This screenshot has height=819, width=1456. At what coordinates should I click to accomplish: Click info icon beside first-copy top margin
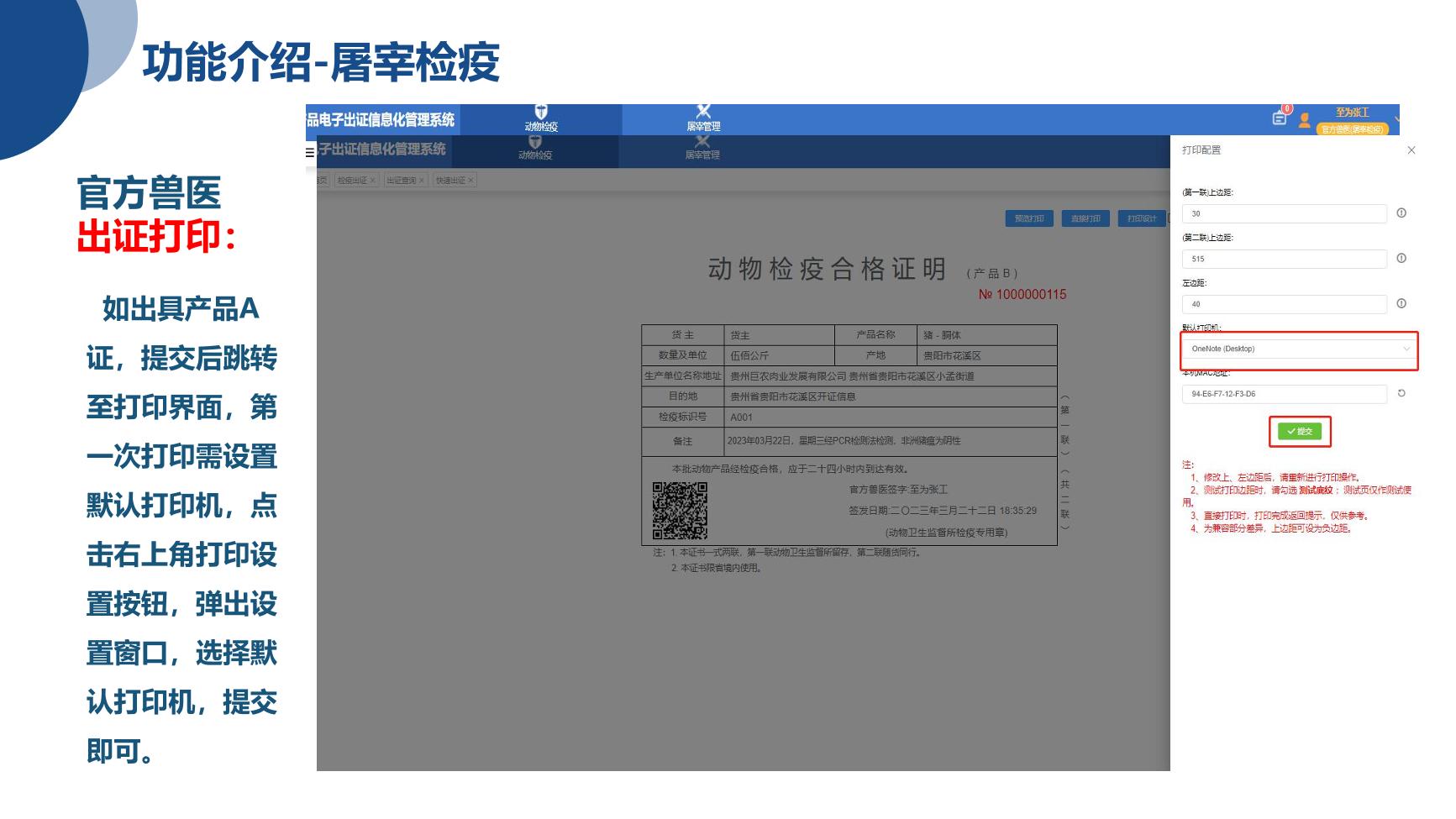click(x=1401, y=213)
